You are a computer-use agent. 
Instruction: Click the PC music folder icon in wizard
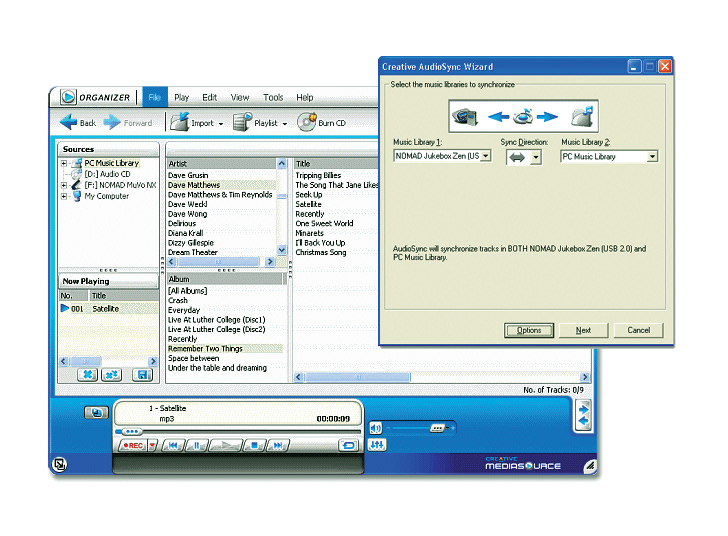click(582, 116)
